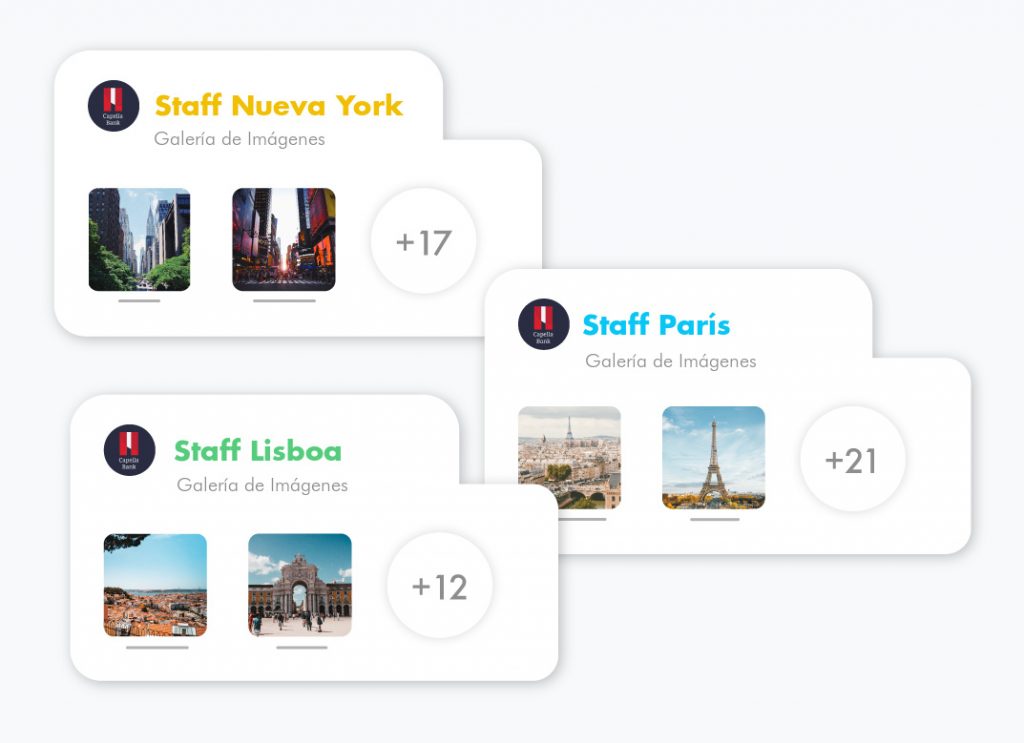This screenshot has width=1024, height=743.
Task: Show 12 more Lisboa images
Action: pos(440,586)
